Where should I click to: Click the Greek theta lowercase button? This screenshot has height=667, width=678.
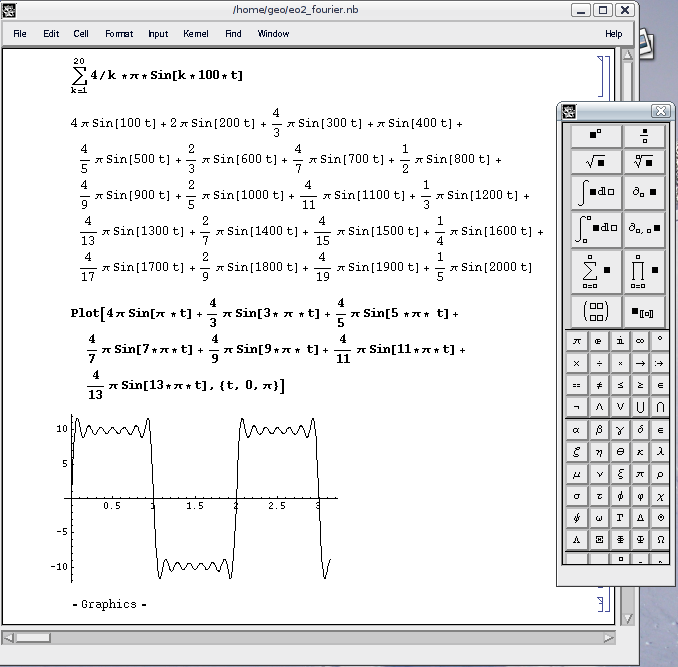[620, 452]
